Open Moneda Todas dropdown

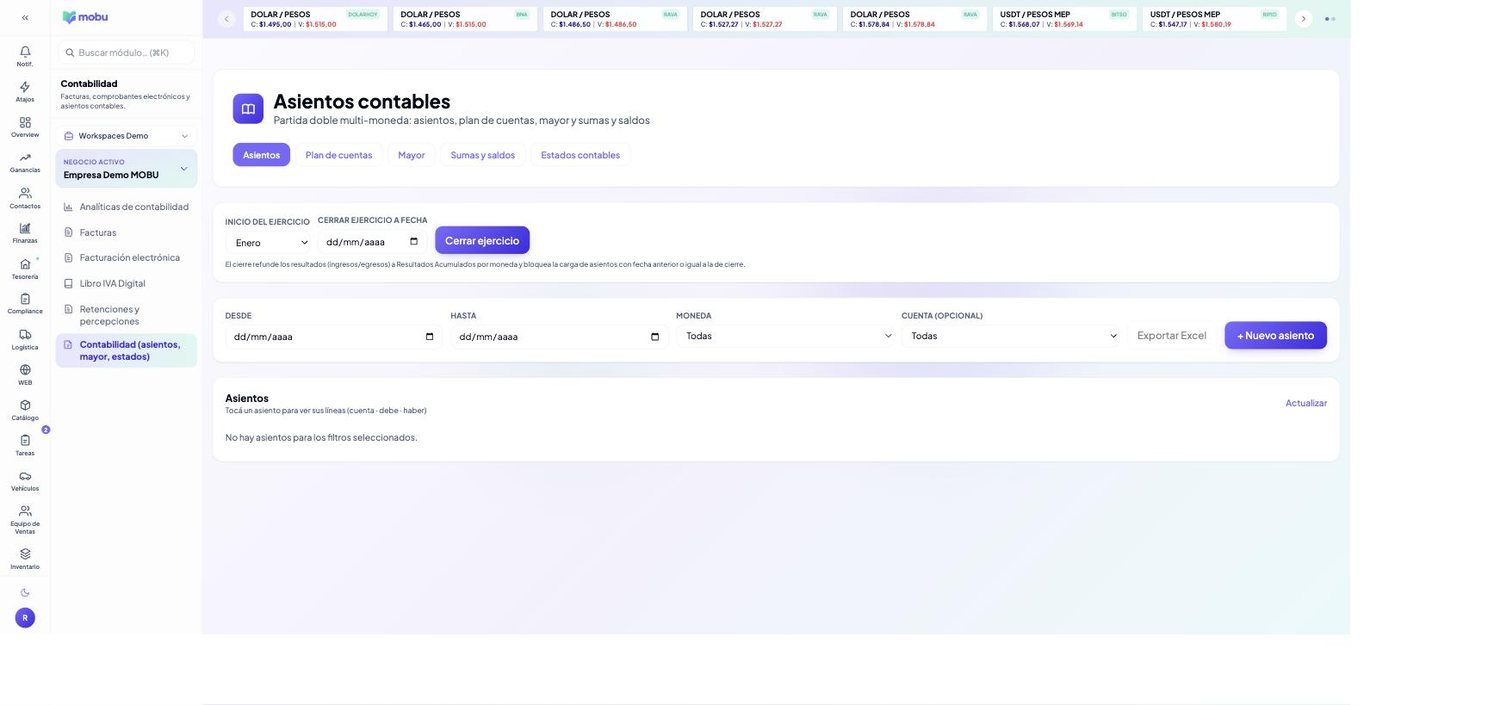click(788, 336)
